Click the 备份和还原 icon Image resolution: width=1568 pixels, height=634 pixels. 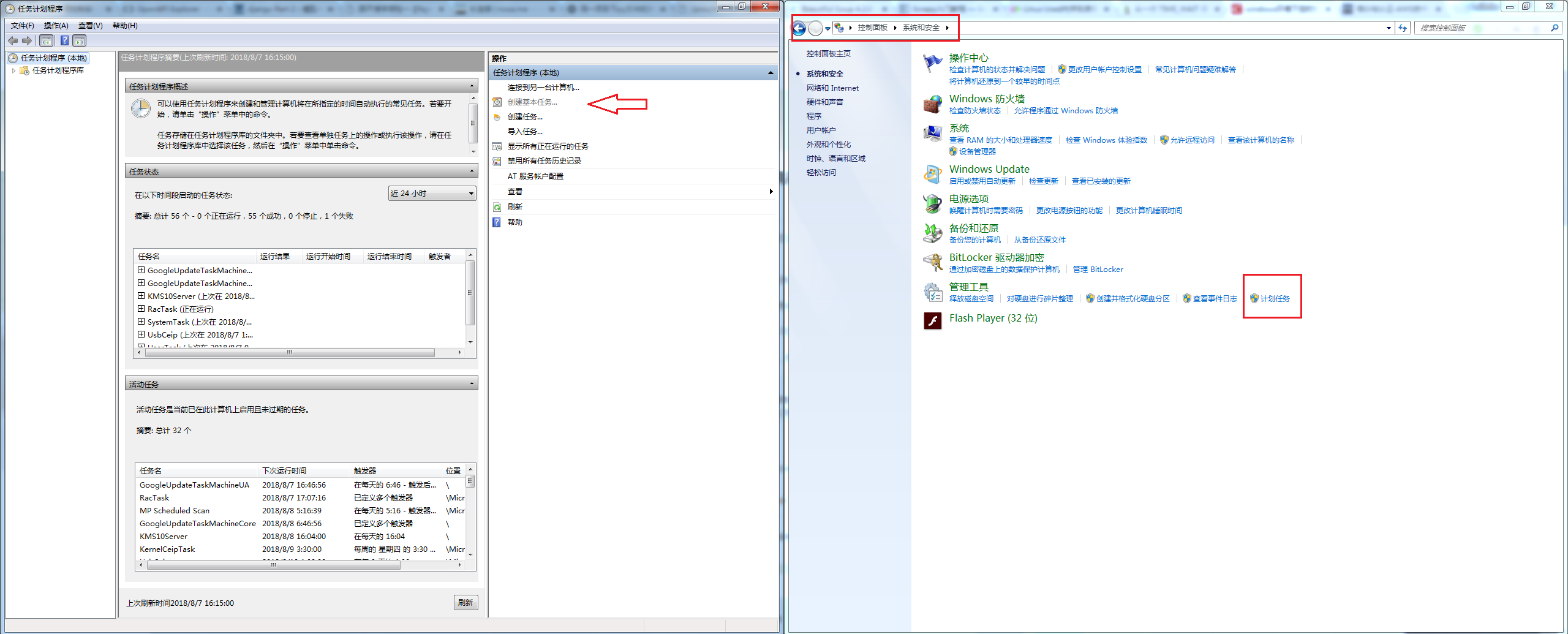coord(932,233)
